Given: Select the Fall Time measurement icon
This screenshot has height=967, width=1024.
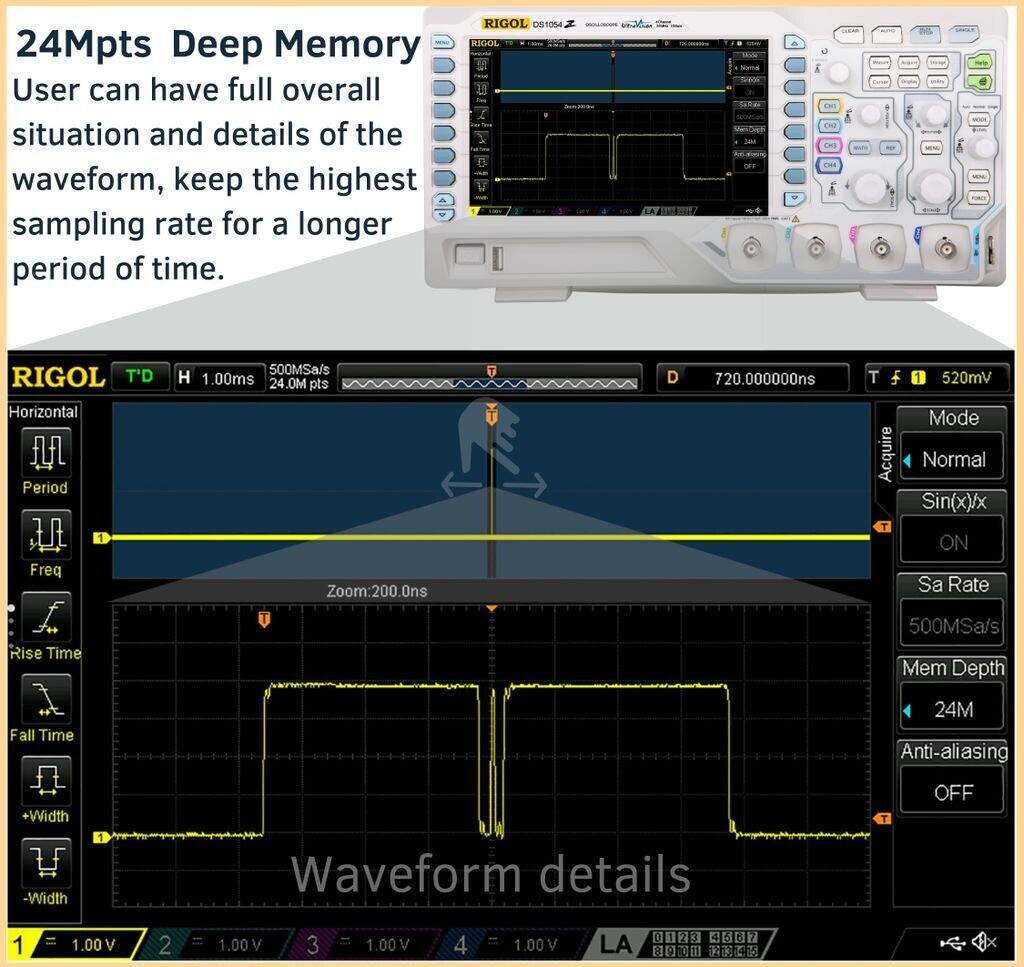Looking at the screenshot, I should 45,699.
